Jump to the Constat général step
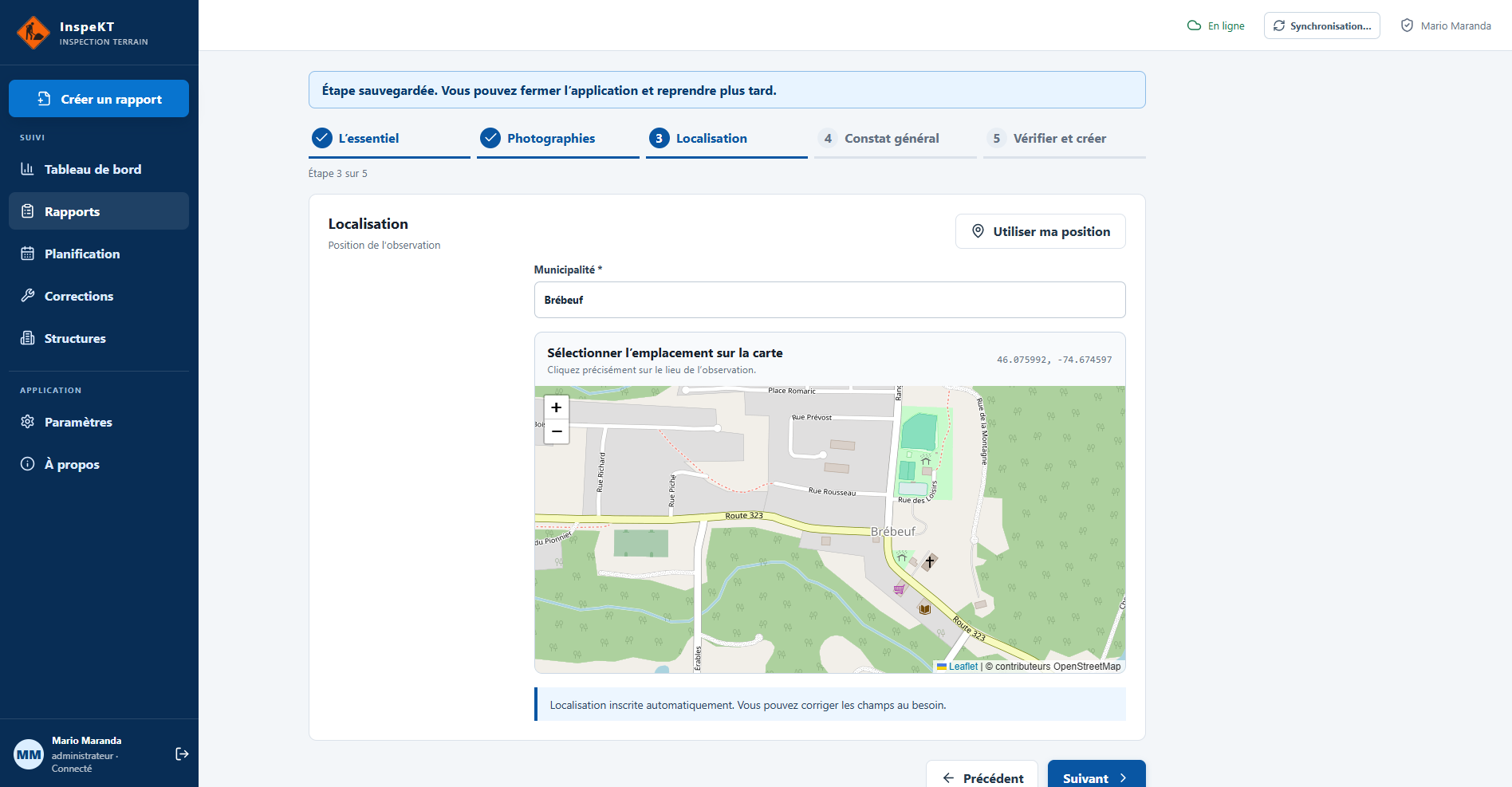This screenshot has width=1512, height=787. [896, 139]
